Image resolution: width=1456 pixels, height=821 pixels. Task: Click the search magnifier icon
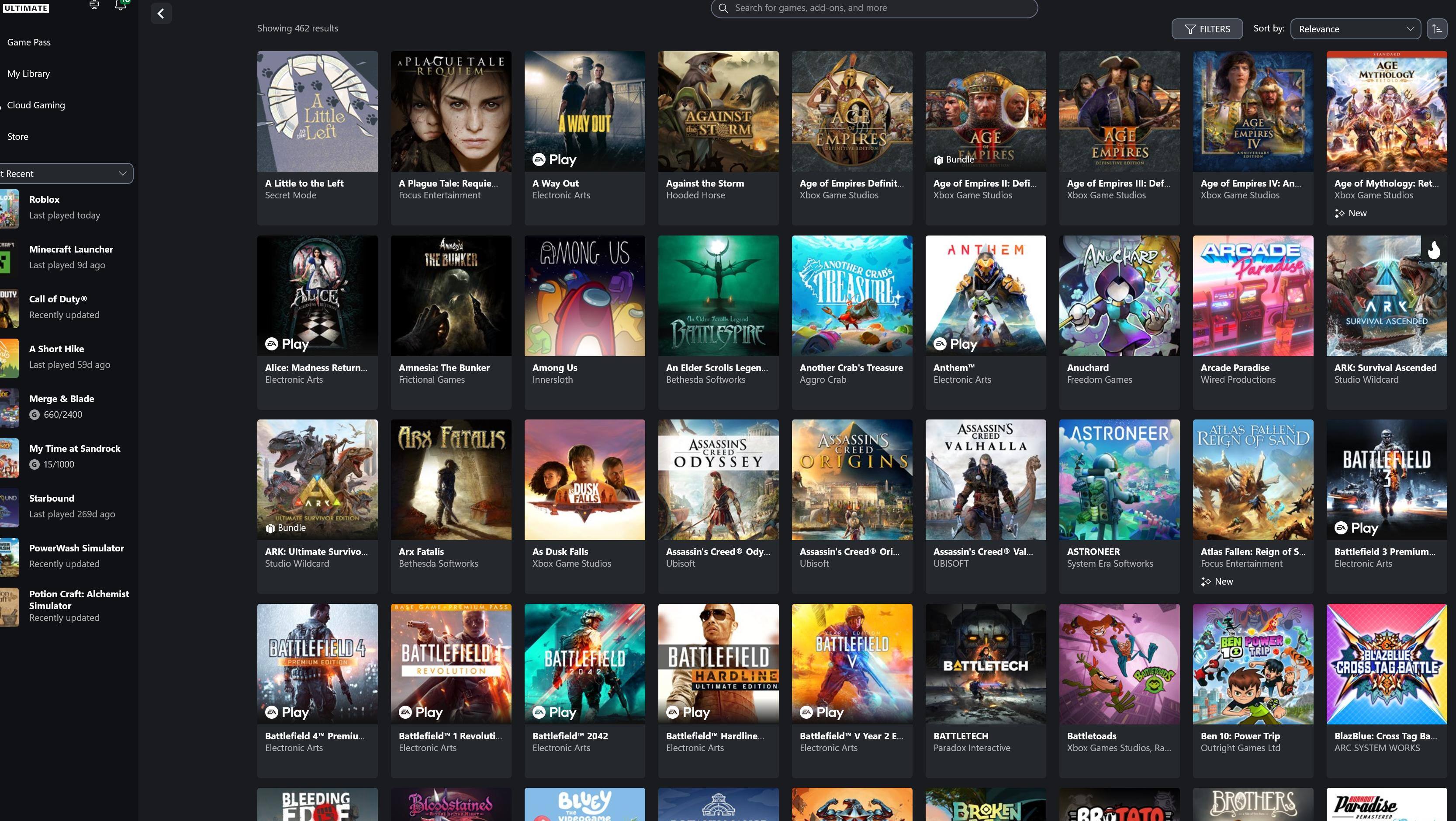click(723, 8)
